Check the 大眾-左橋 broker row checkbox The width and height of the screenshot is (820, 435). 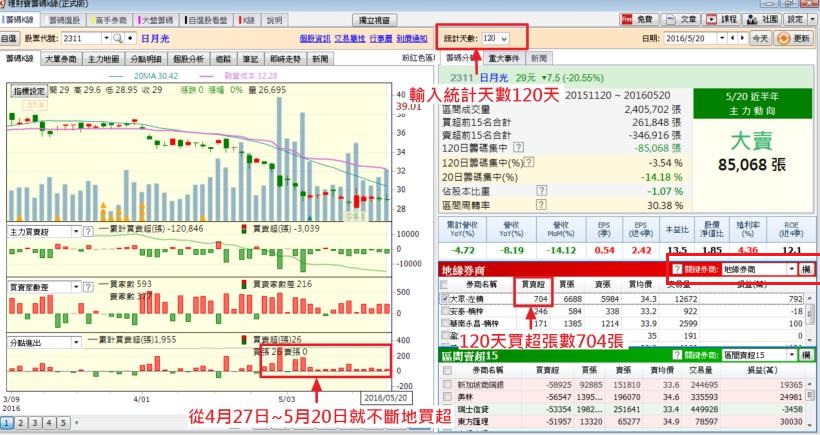[x=445, y=299]
